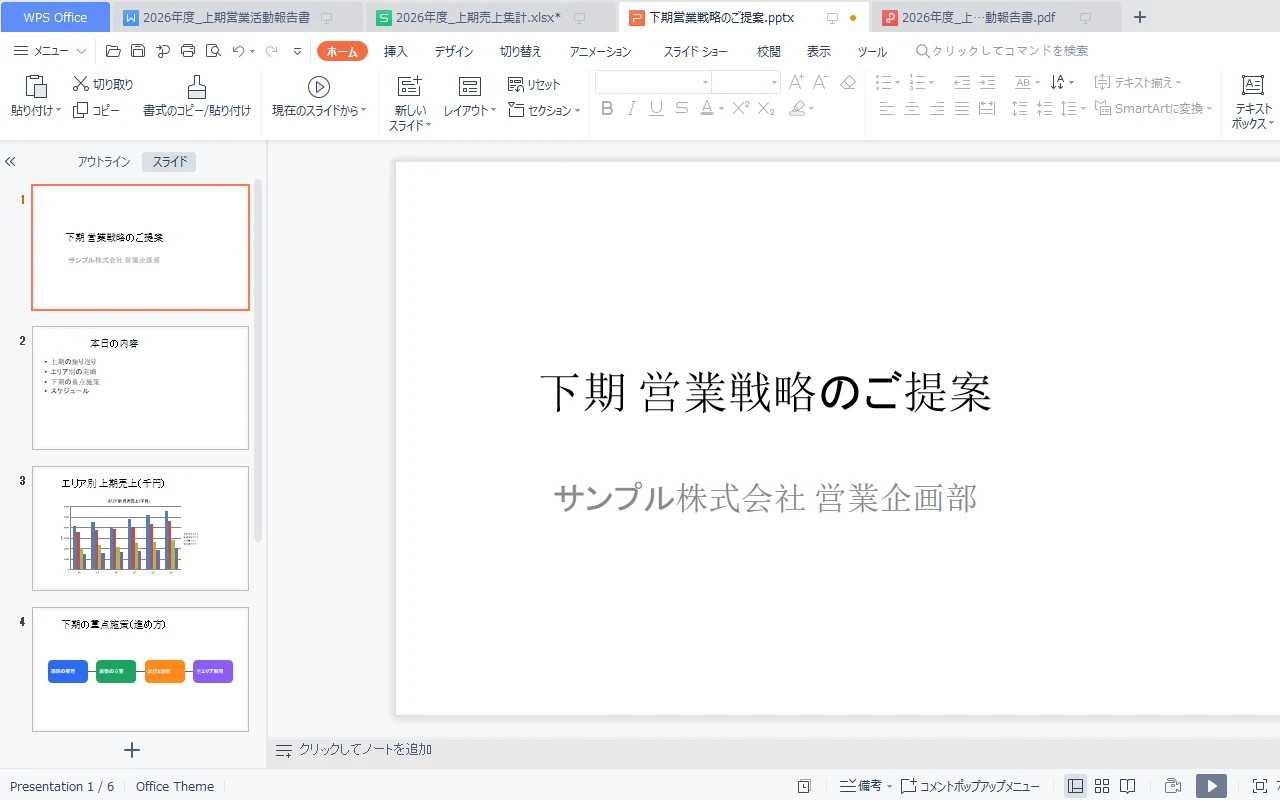Switch to アウトライン outline panel tab

(x=104, y=162)
